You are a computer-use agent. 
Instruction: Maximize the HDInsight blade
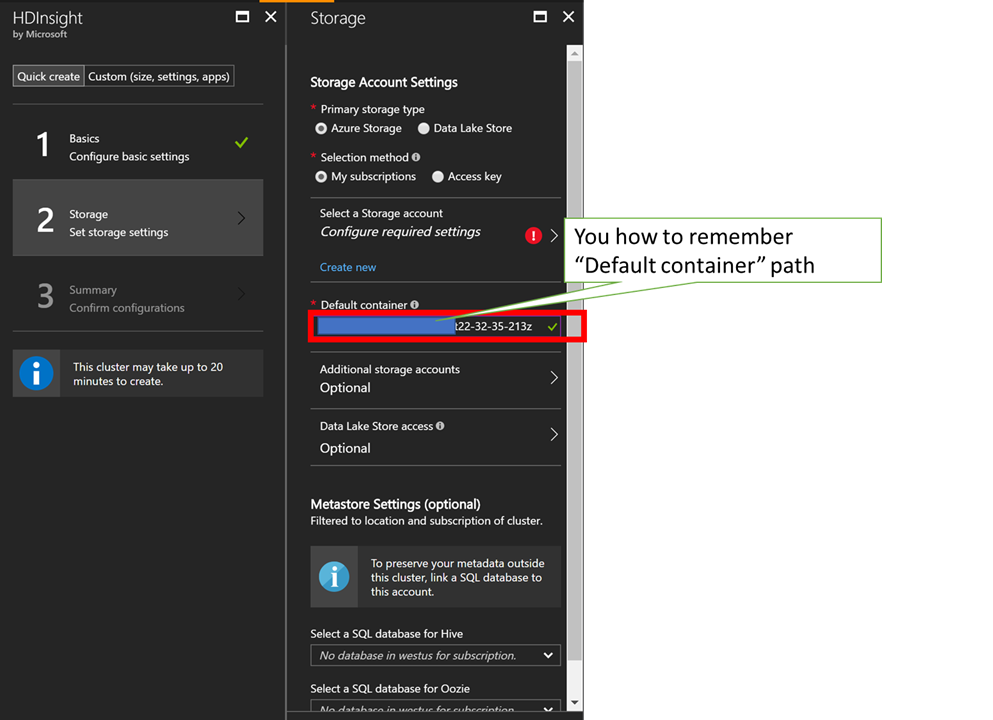(x=242, y=17)
